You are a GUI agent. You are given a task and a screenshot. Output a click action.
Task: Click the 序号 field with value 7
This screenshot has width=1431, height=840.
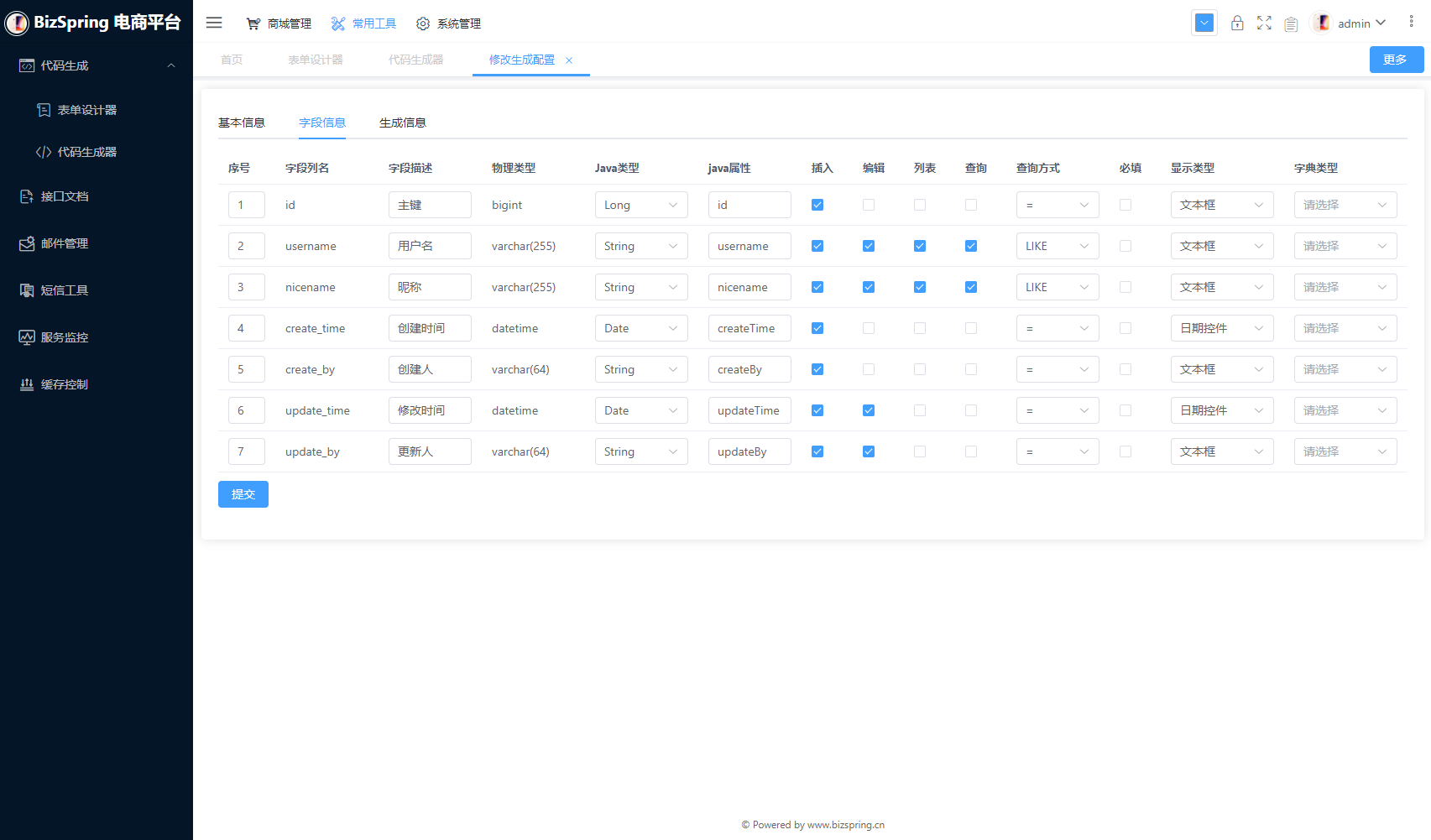coord(247,451)
